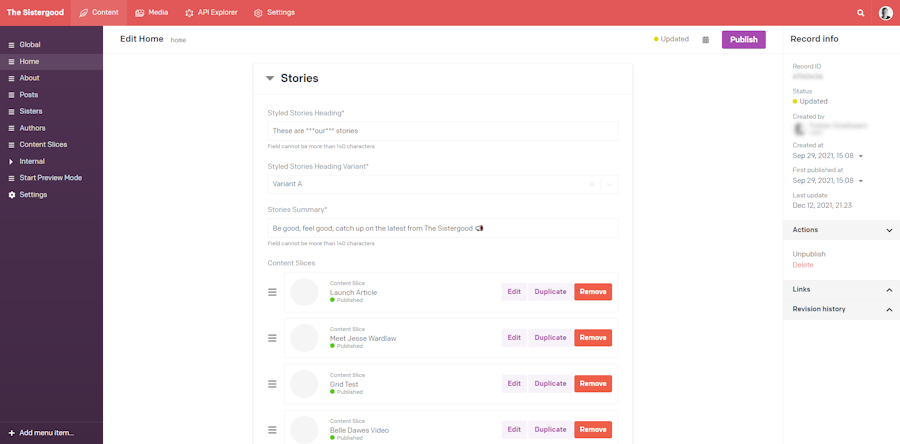Screen dimensions: 900x444
Task: Grab the drag handle for Meet Jesse Wardlaw
Action: (x=273, y=338)
